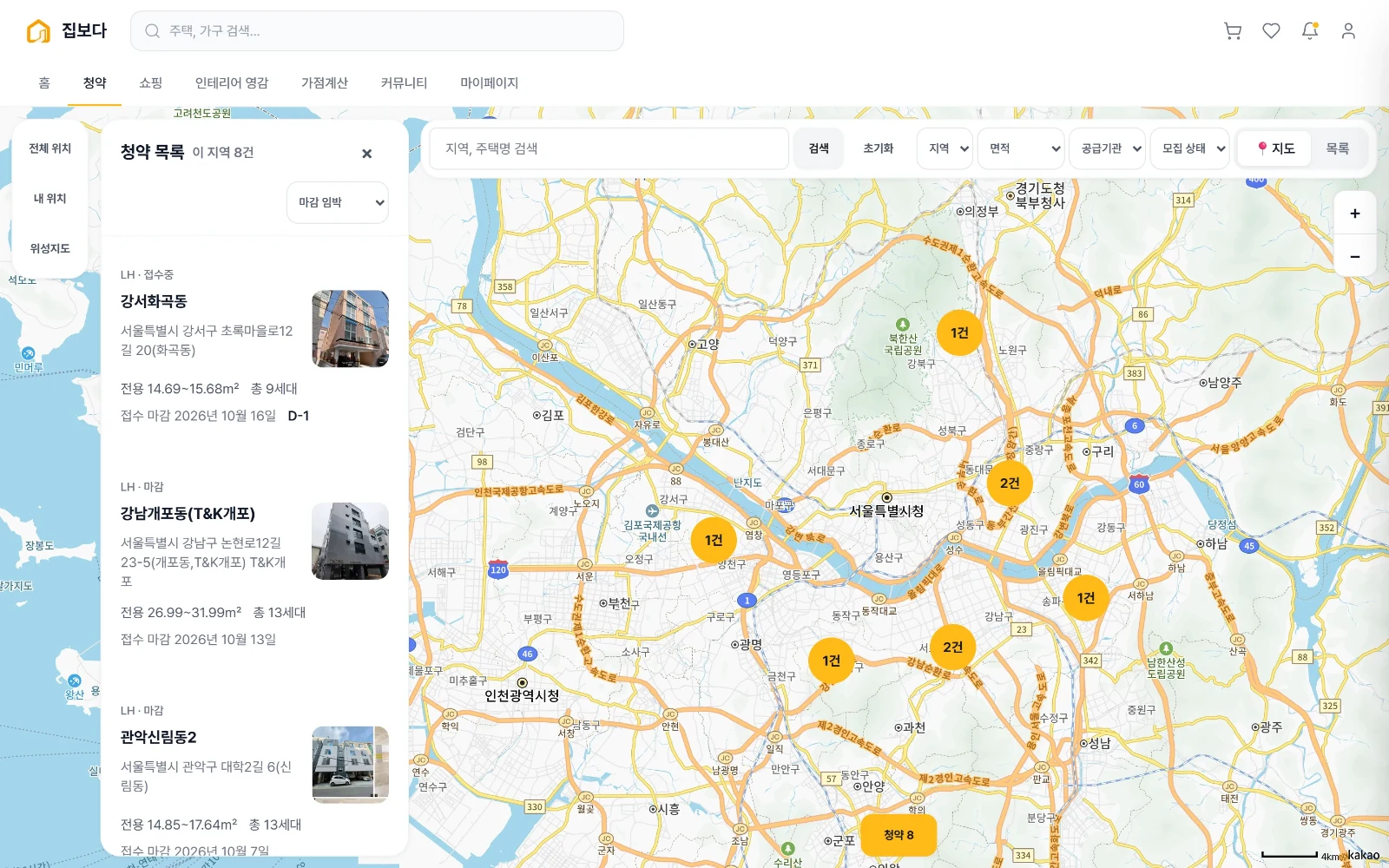Open the 강서화곡동 building thumbnail
Viewport: 1389px width, 868px height.
pyautogui.click(x=351, y=329)
